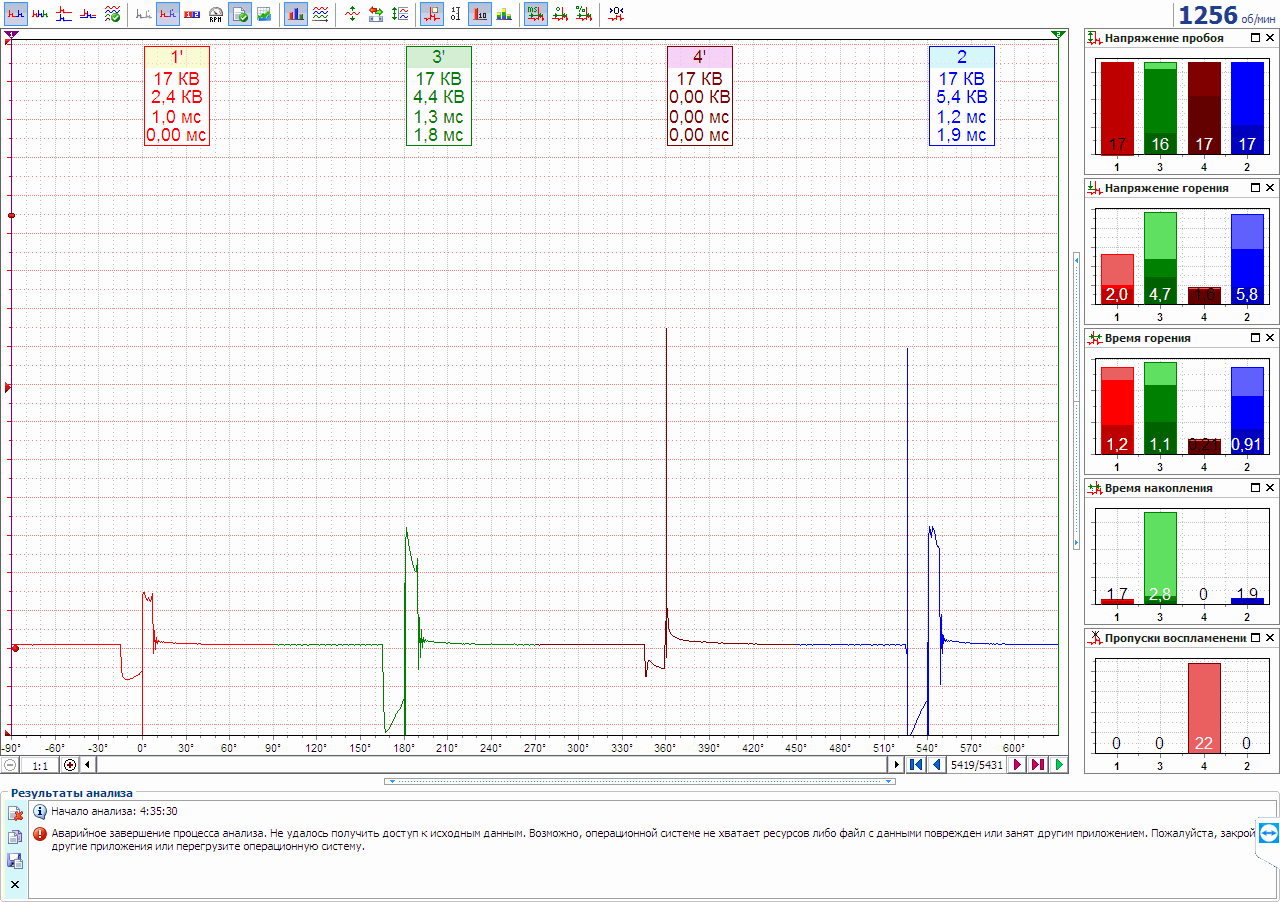Click the blue TeamViewer arrows button at right edge
This screenshot has width=1280, height=902.
click(x=1269, y=832)
